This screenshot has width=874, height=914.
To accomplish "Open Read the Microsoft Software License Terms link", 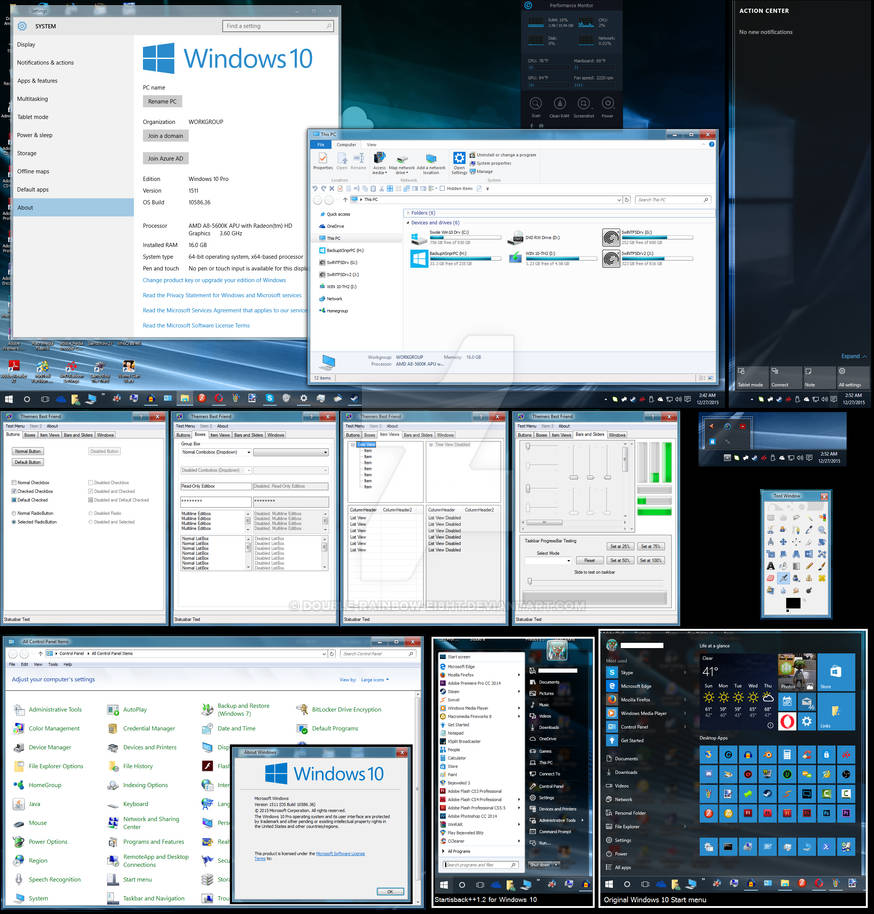I will (196, 325).
